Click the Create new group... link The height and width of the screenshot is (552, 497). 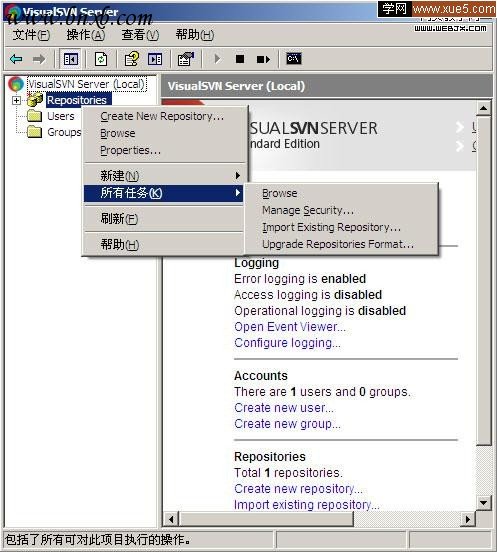tap(288, 424)
